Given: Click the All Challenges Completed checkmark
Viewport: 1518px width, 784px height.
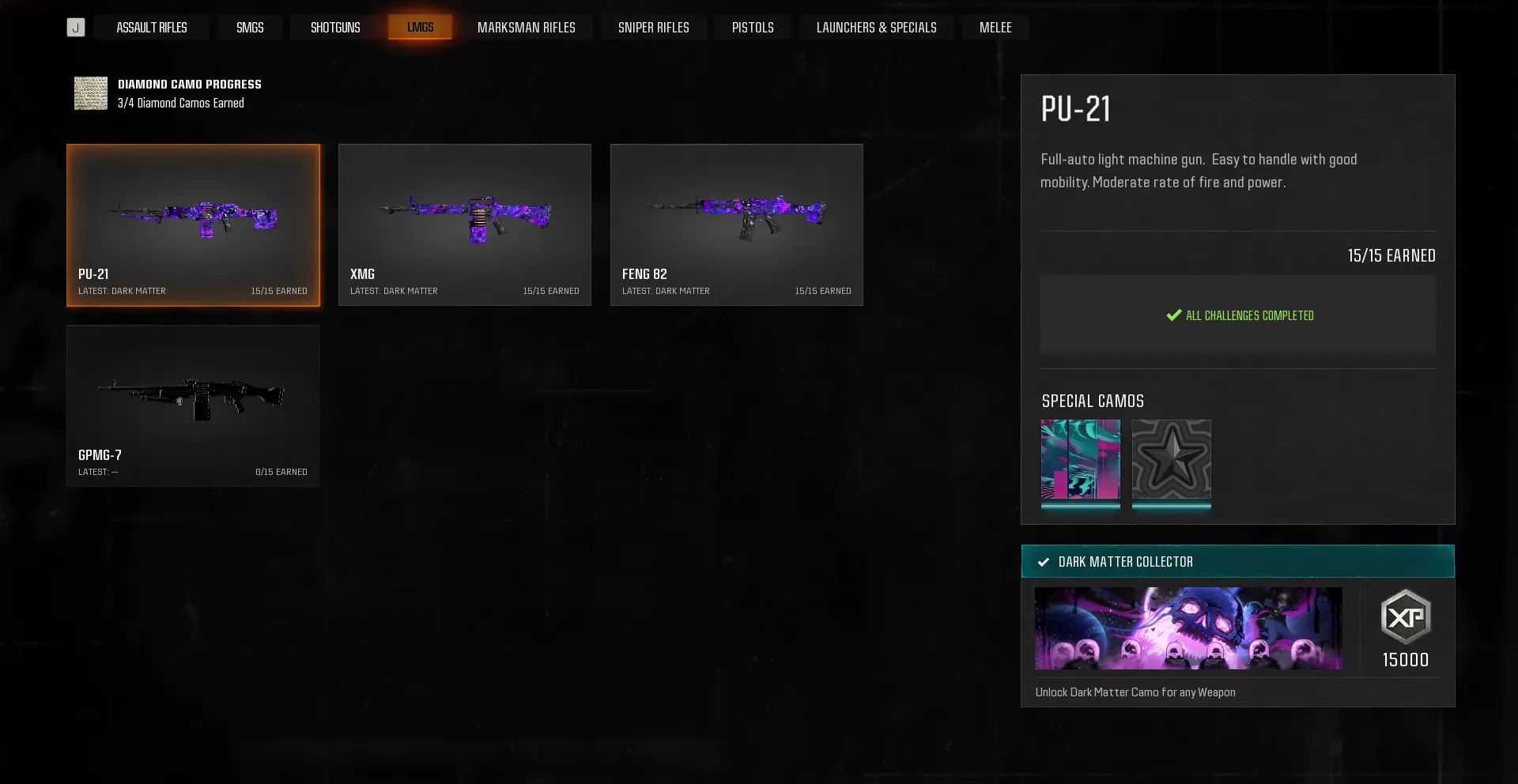Looking at the screenshot, I should click(x=1173, y=315).
